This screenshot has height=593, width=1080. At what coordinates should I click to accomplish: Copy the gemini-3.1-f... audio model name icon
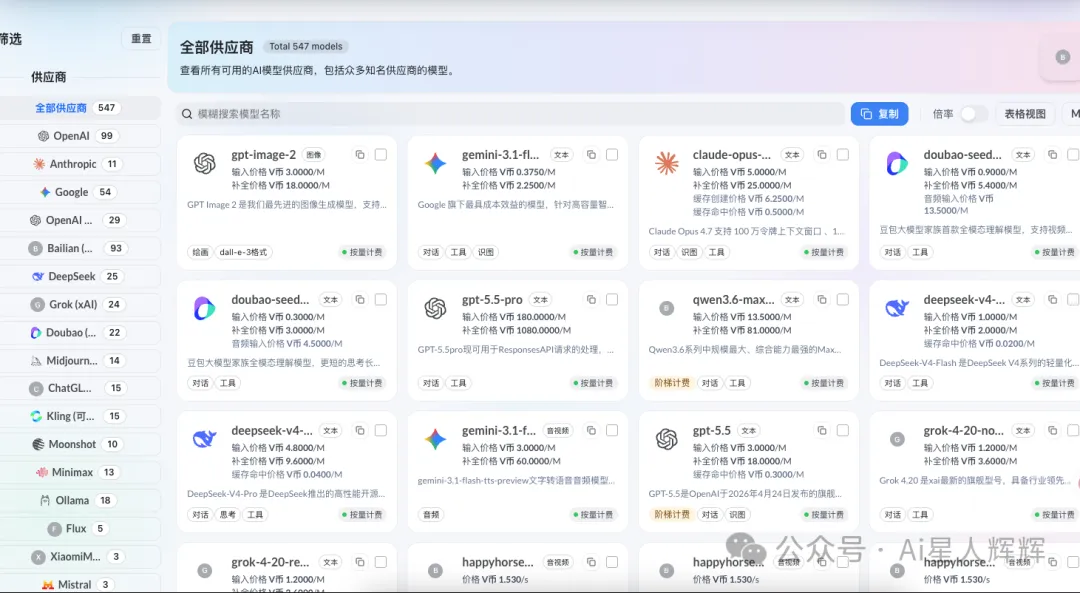pyautogui.click(x=591, y=430)
